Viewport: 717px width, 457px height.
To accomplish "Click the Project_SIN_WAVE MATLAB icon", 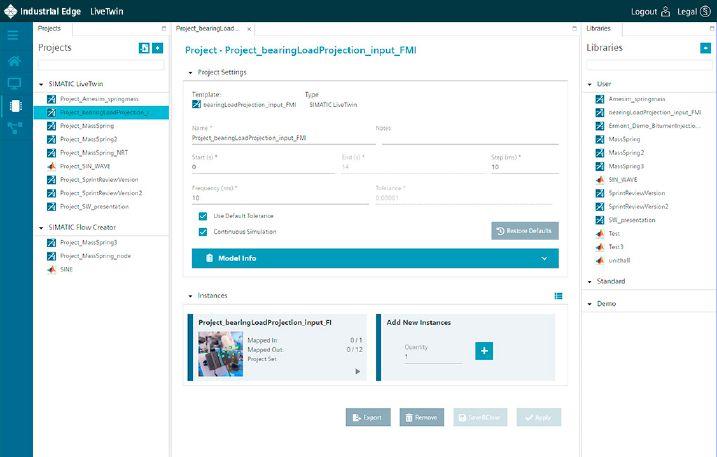I will point(52,166).
